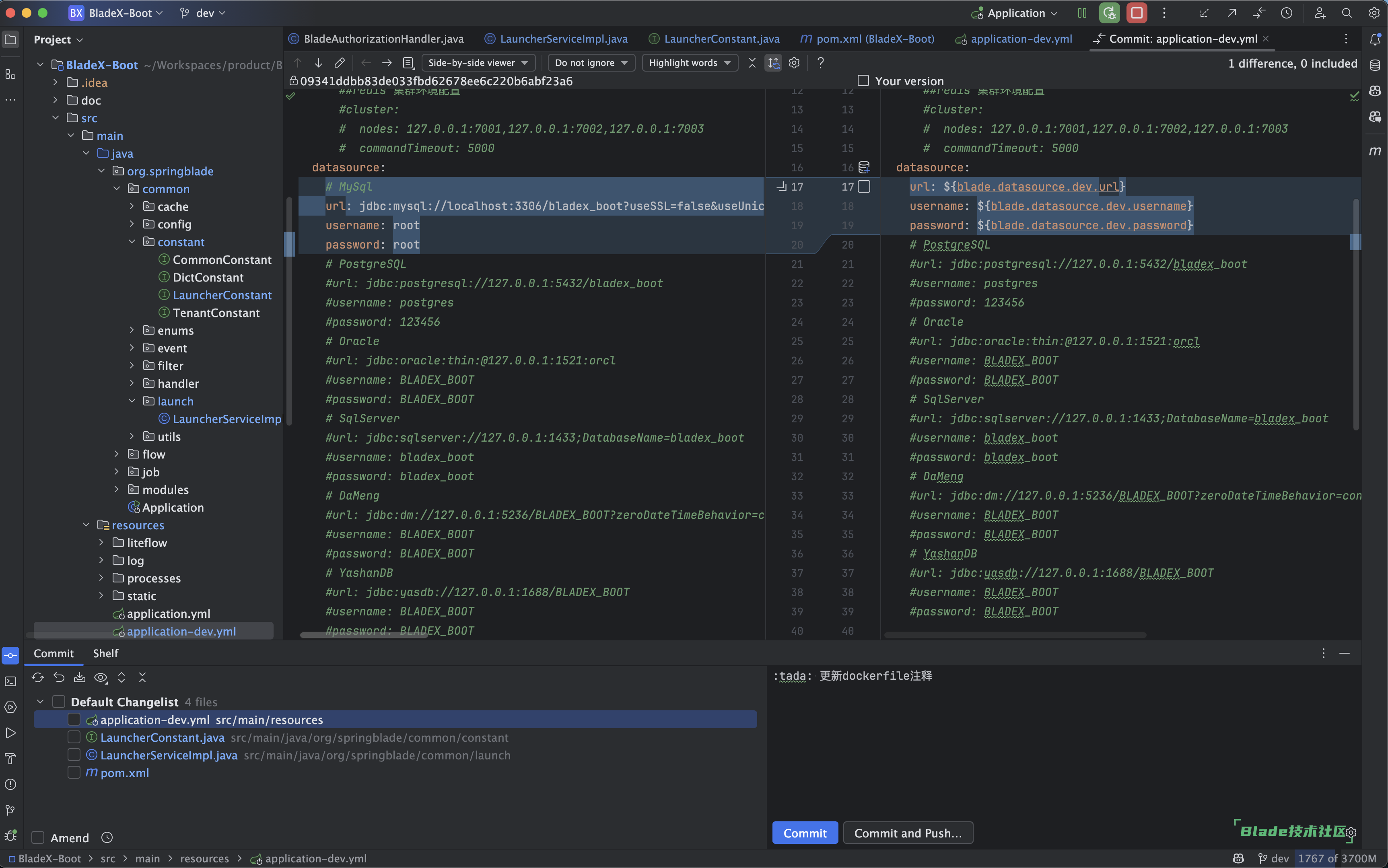Click the memory indicator 1767 of 3700M
This screenshot has height=868, width=1388.
1337,858
